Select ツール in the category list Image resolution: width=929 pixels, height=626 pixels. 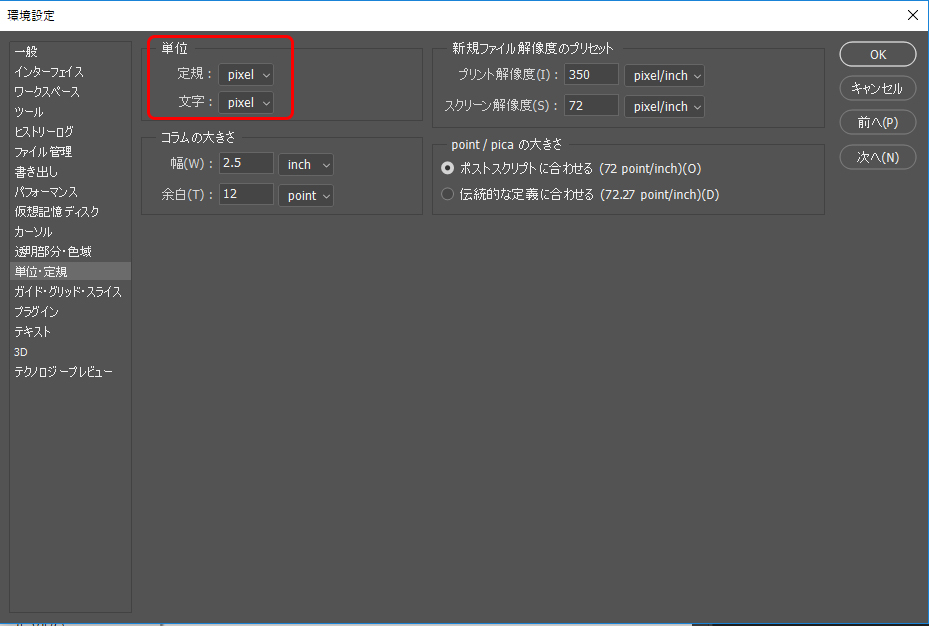tap(70, 112)
